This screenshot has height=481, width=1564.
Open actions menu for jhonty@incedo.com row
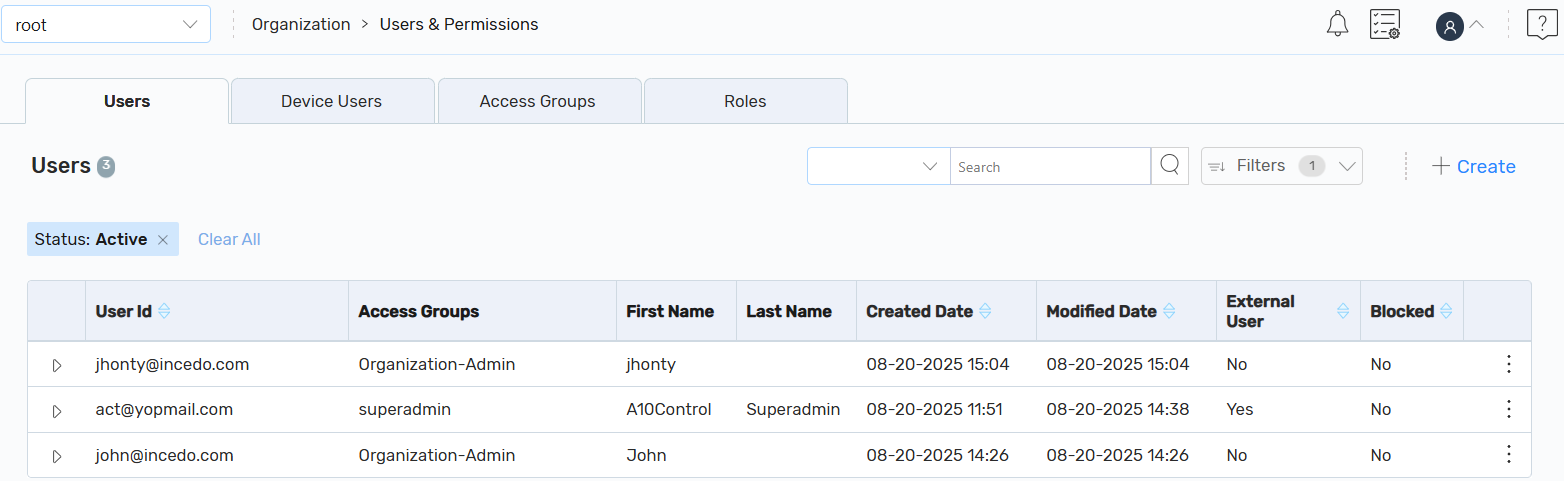point(1509,364)
